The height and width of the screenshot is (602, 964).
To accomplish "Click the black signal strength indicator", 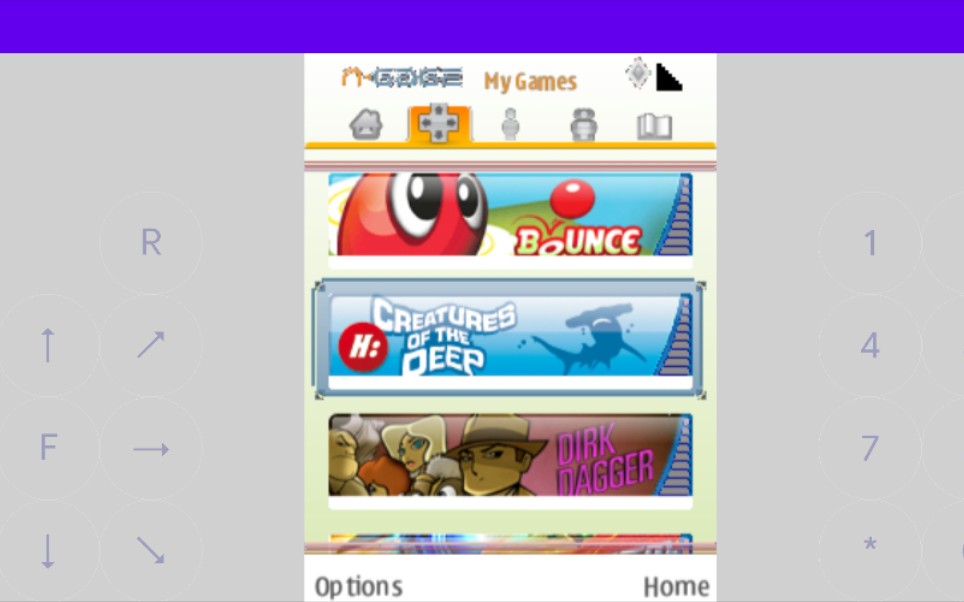I will [x=669, y=77].
